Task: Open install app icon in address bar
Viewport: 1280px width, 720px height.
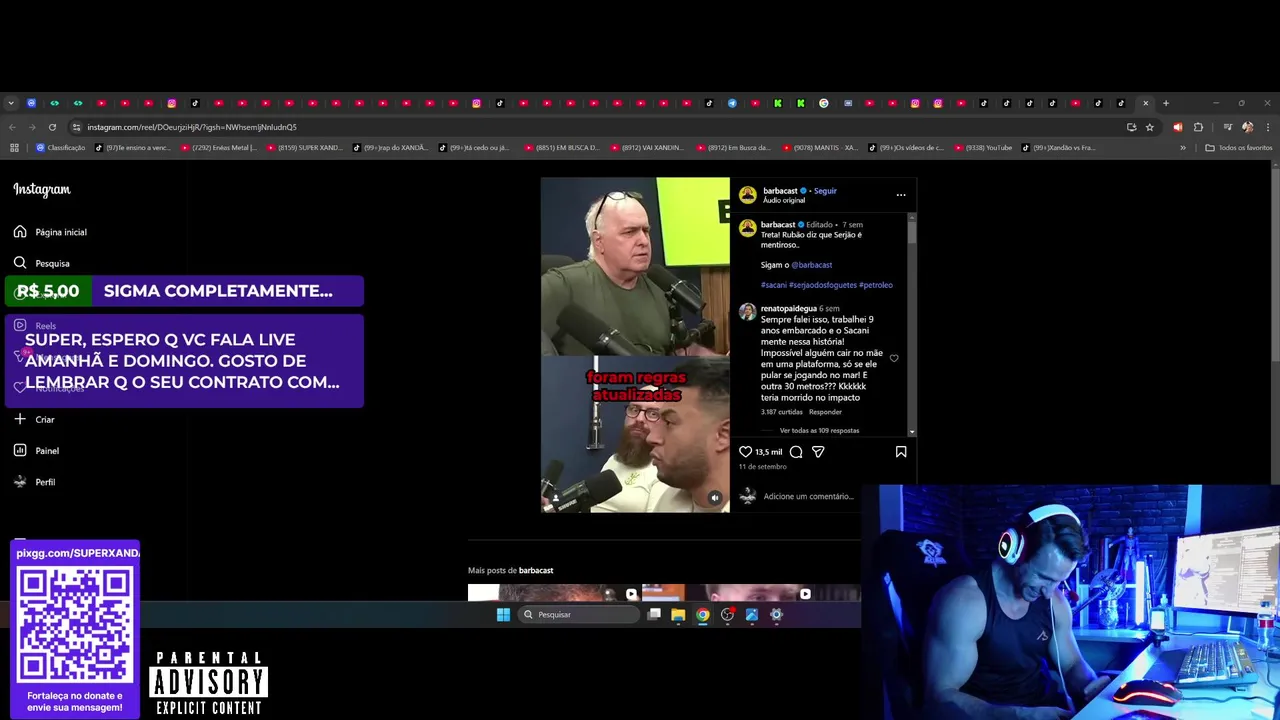Action: [1131, 127]
